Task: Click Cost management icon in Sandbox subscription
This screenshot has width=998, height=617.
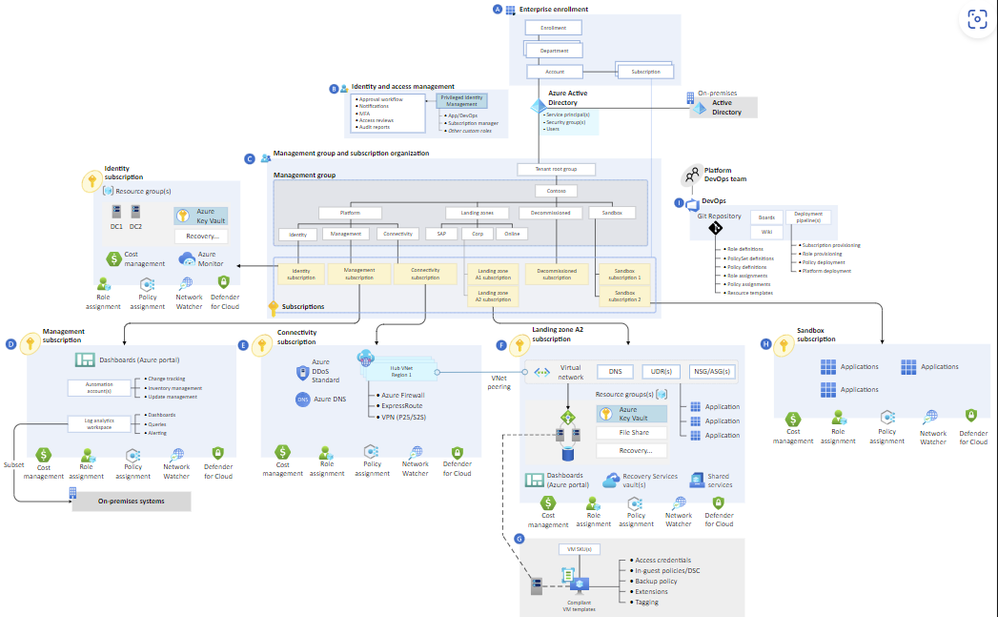Action: 792,420
